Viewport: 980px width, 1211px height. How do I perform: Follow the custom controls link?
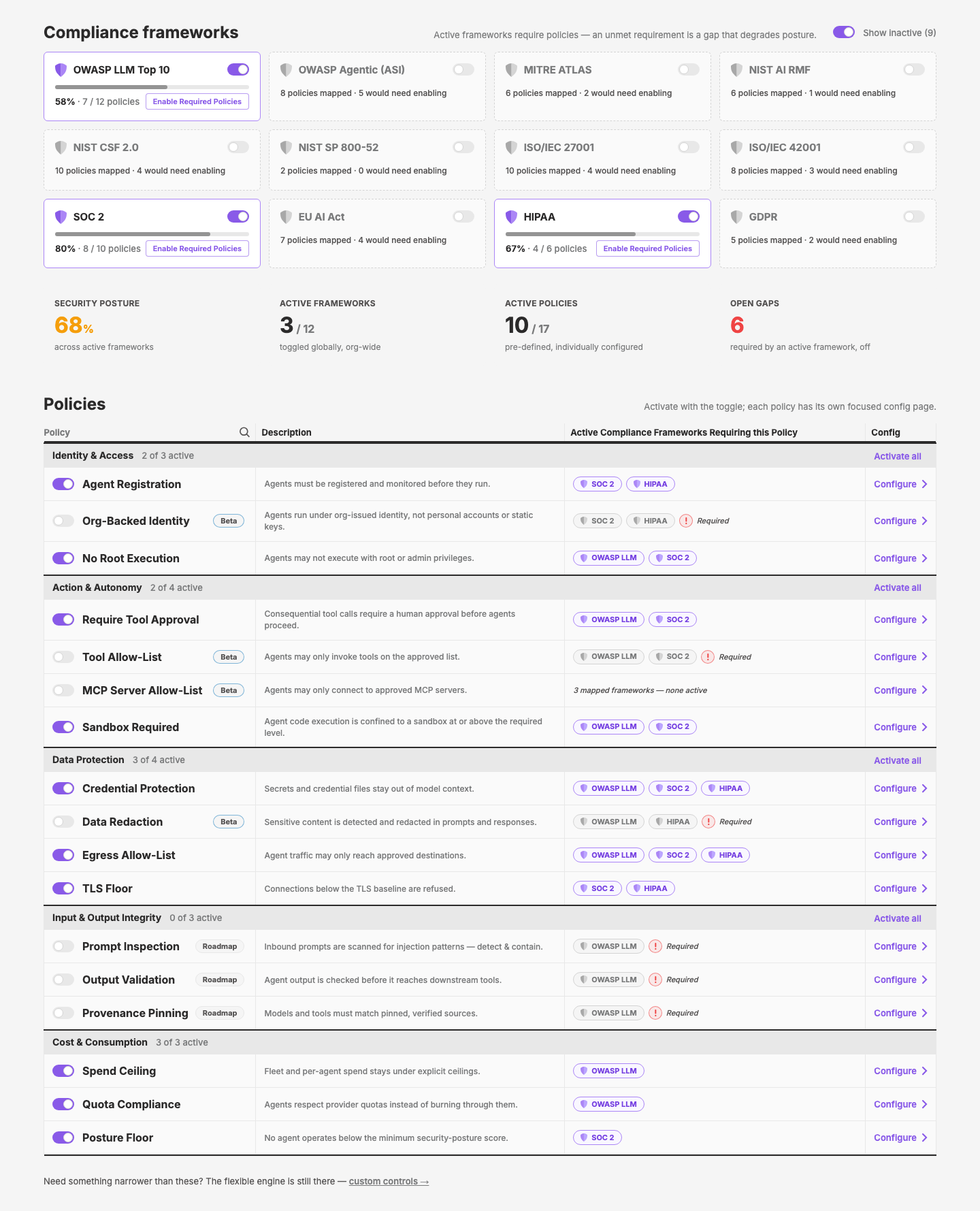pyautogui.click(x=389, y=1181)
